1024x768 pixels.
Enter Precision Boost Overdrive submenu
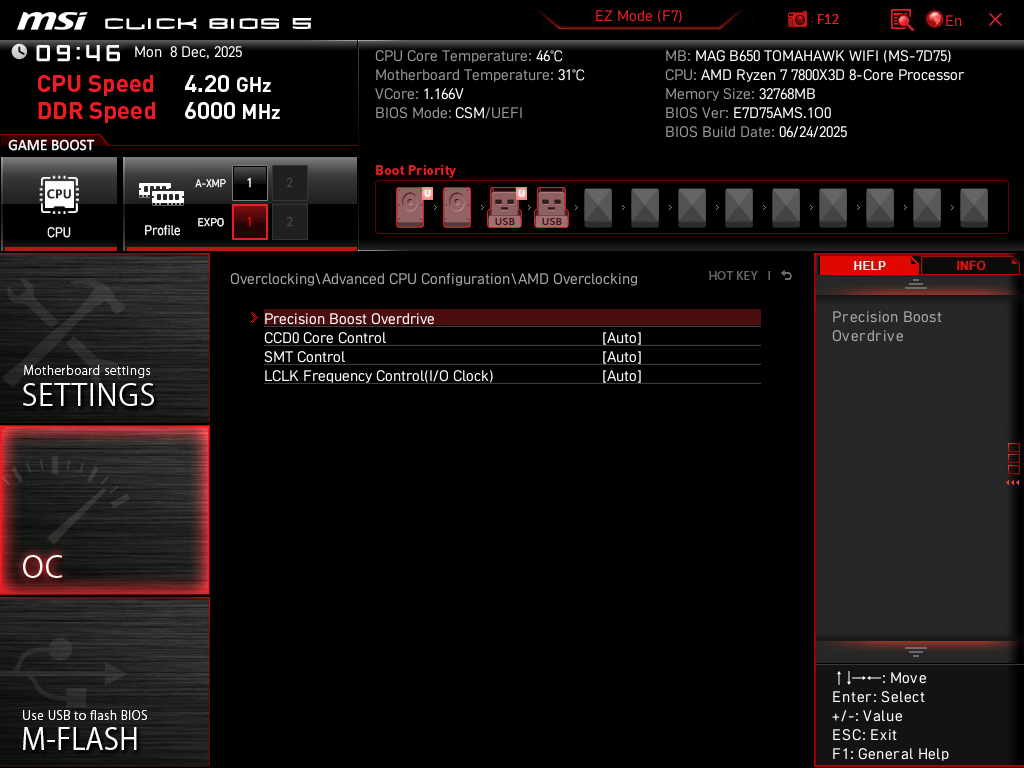click(x=512, y=318)
